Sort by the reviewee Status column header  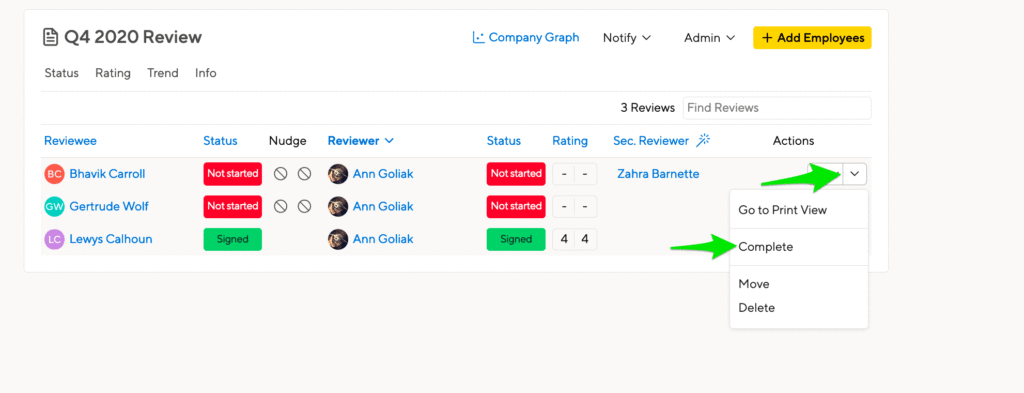tap(220, 140)
